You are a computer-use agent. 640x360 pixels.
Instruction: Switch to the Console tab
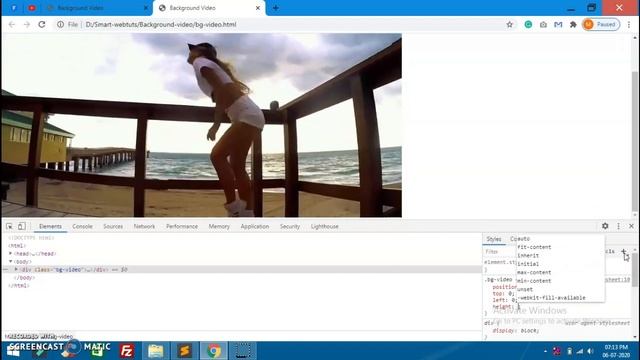tap(82, 226)
